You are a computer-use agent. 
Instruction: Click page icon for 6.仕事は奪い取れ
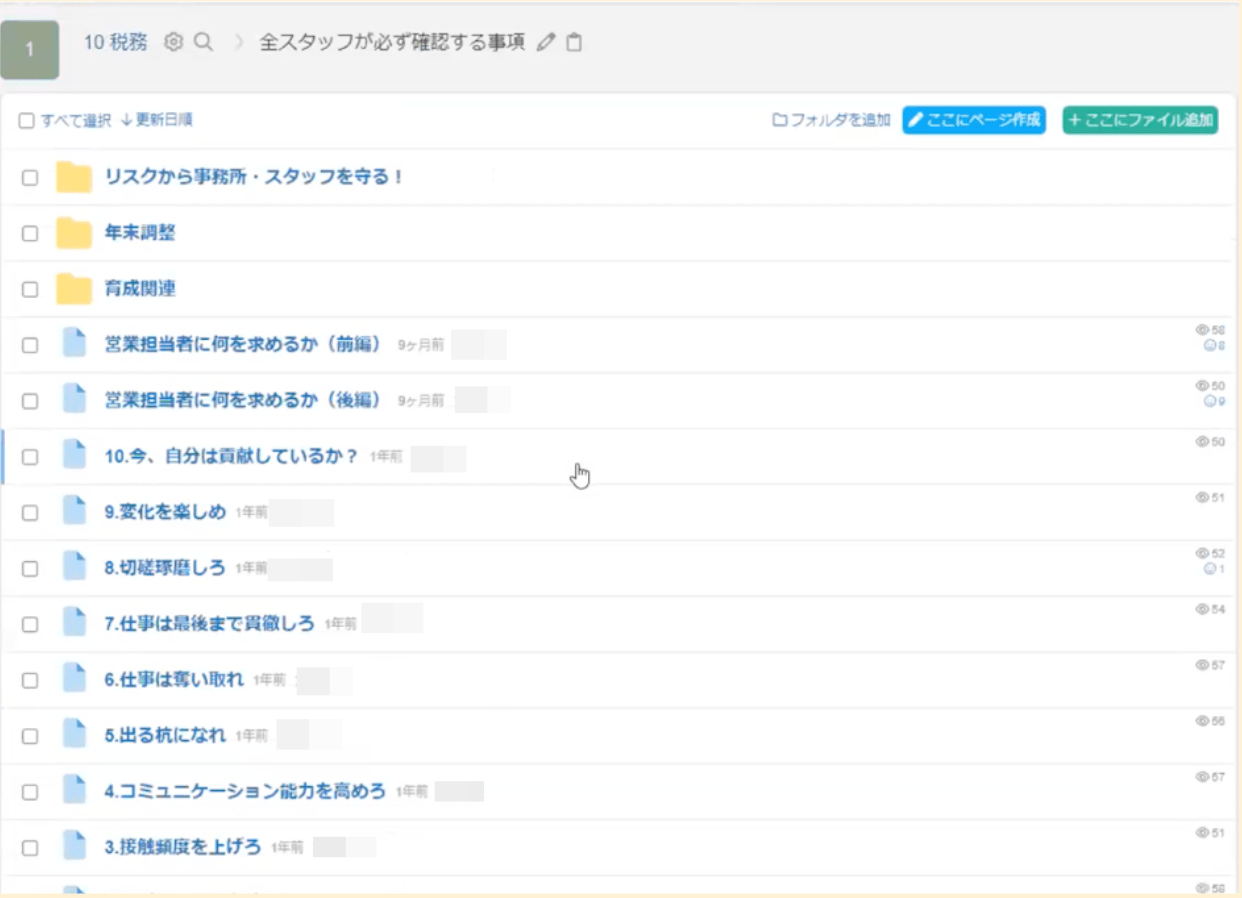click(74, 680)
